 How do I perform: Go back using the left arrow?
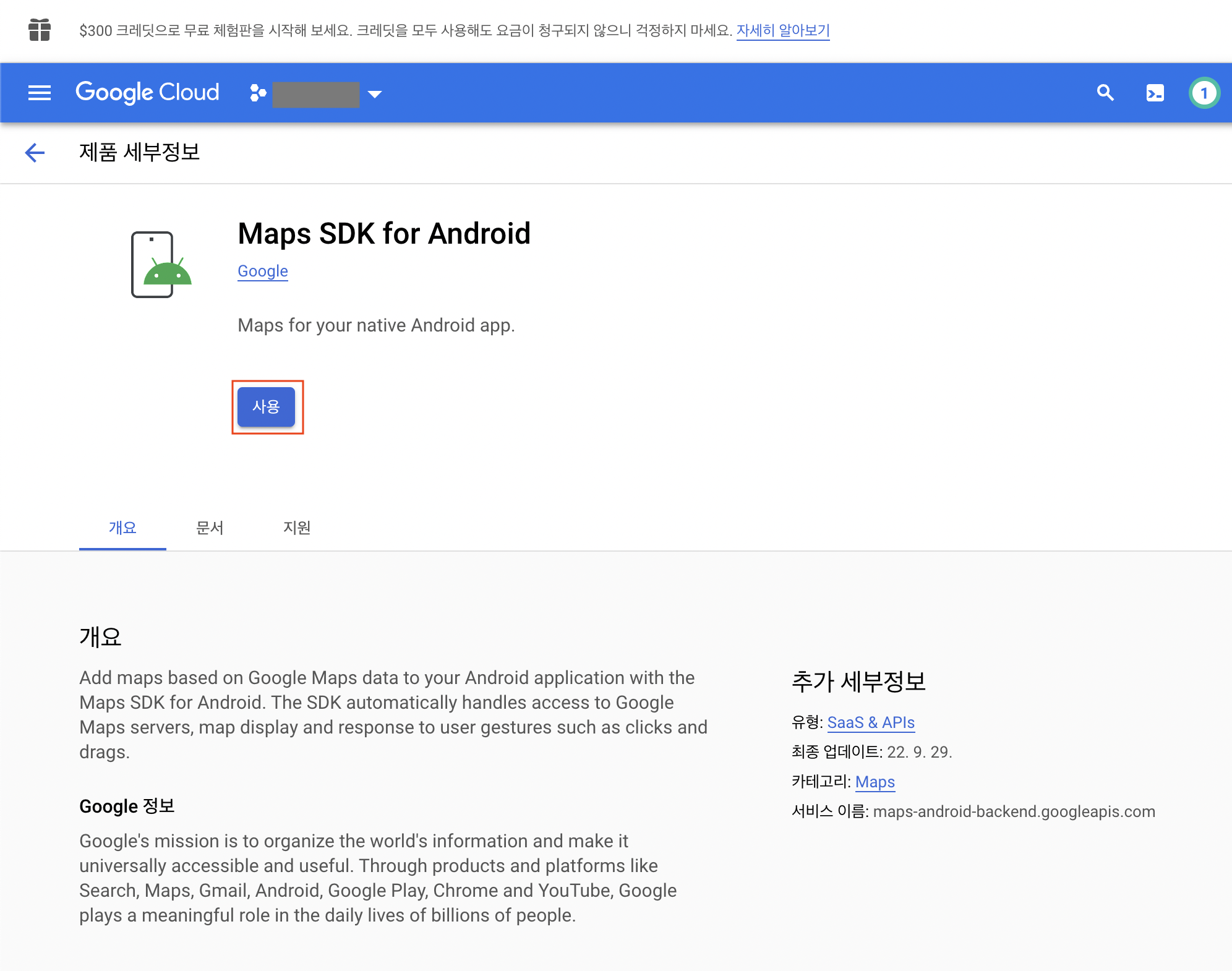coord(35,153)
